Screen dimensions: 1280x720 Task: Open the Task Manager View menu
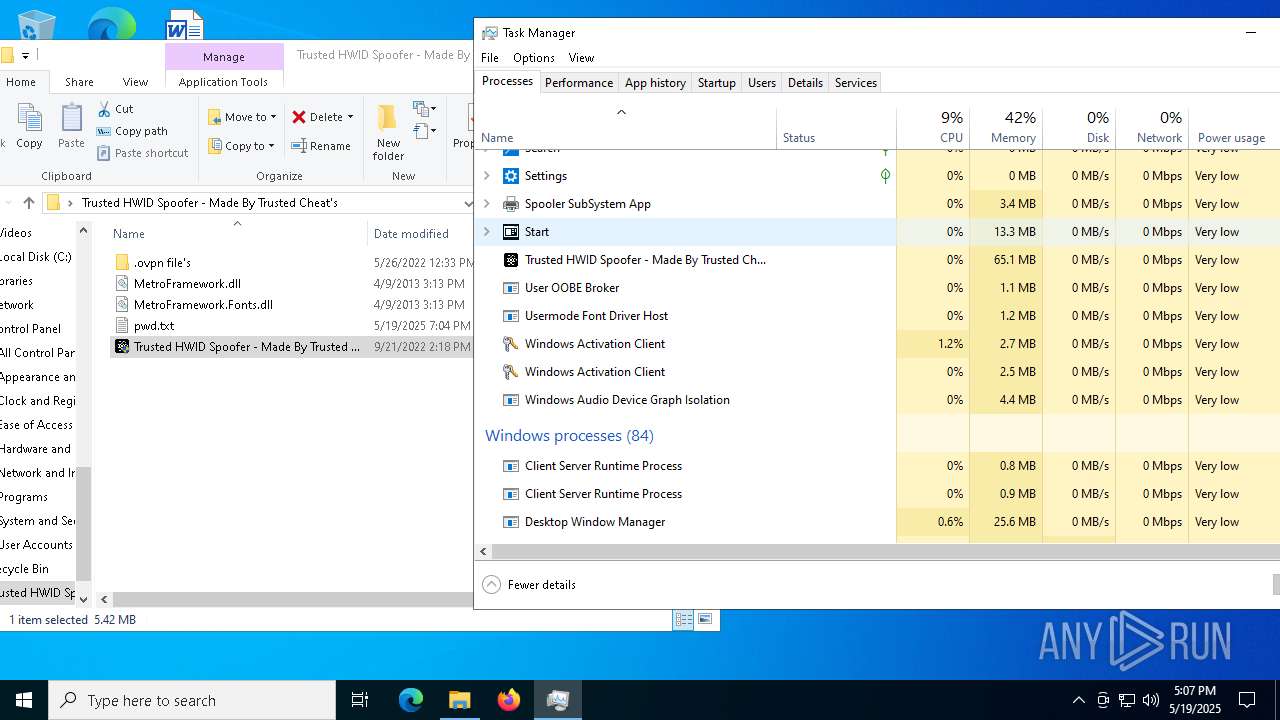pyautogui.click(x=581, y=58)
